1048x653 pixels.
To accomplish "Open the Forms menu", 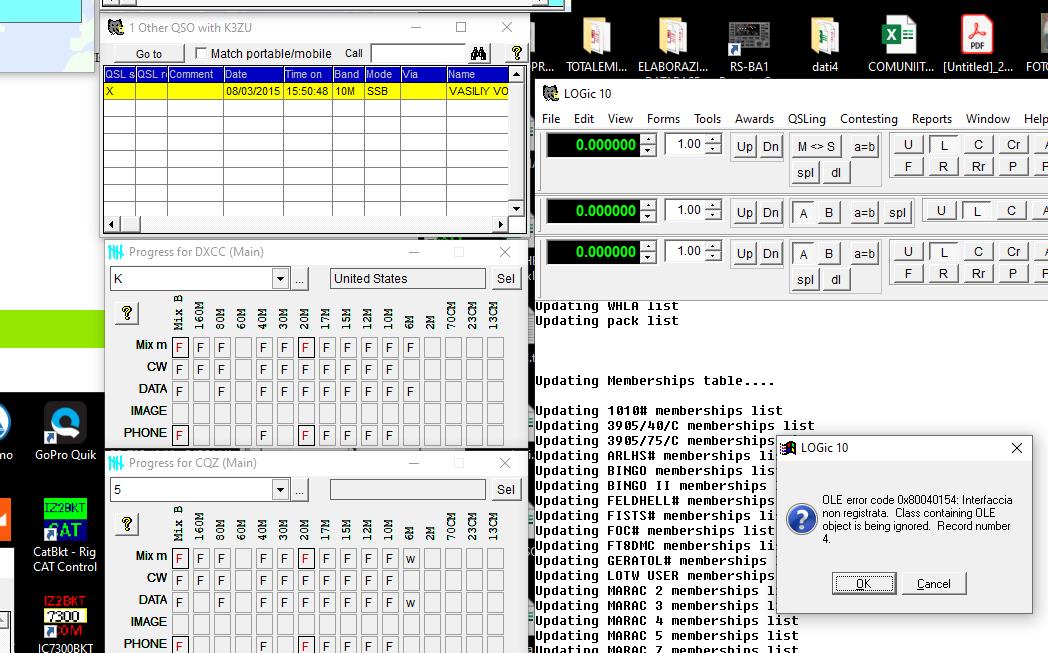I will point(663,119).
